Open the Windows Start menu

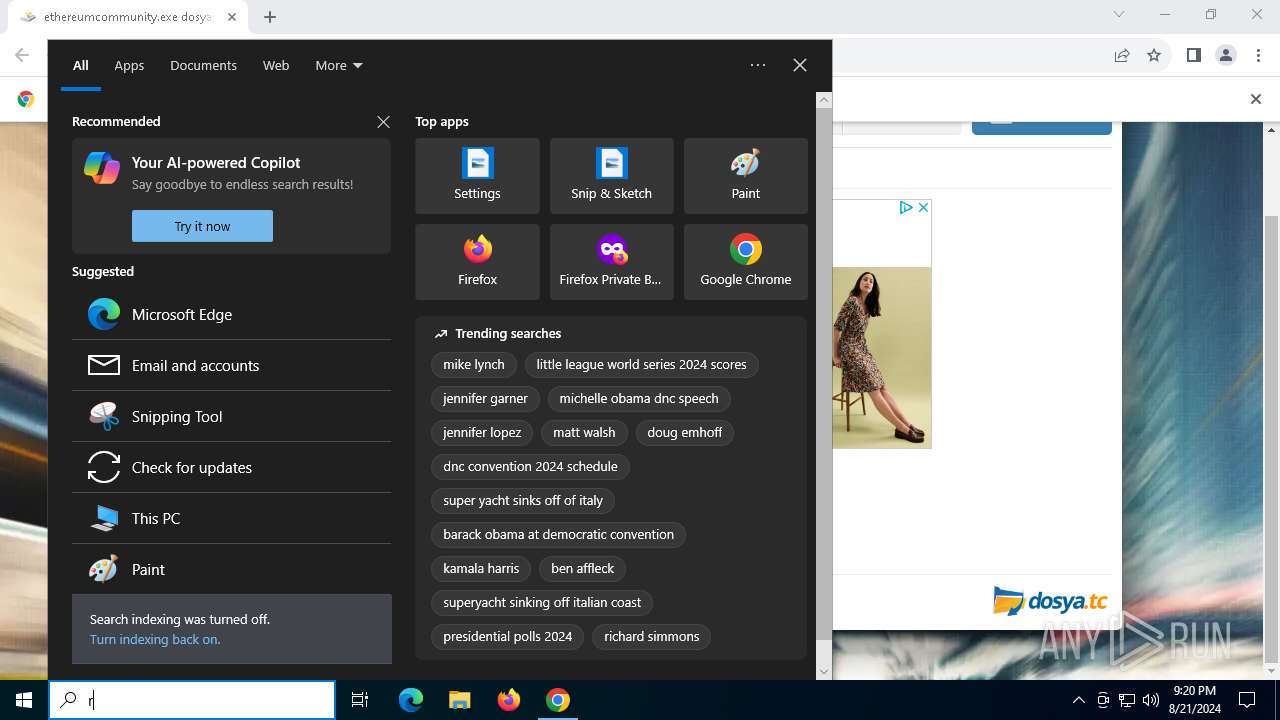[24, 700]
